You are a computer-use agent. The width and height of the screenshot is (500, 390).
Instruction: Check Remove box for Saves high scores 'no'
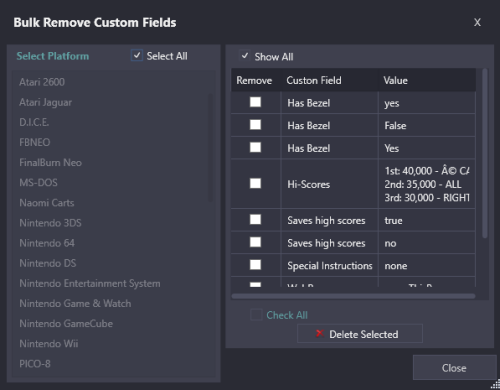(255, 242)
